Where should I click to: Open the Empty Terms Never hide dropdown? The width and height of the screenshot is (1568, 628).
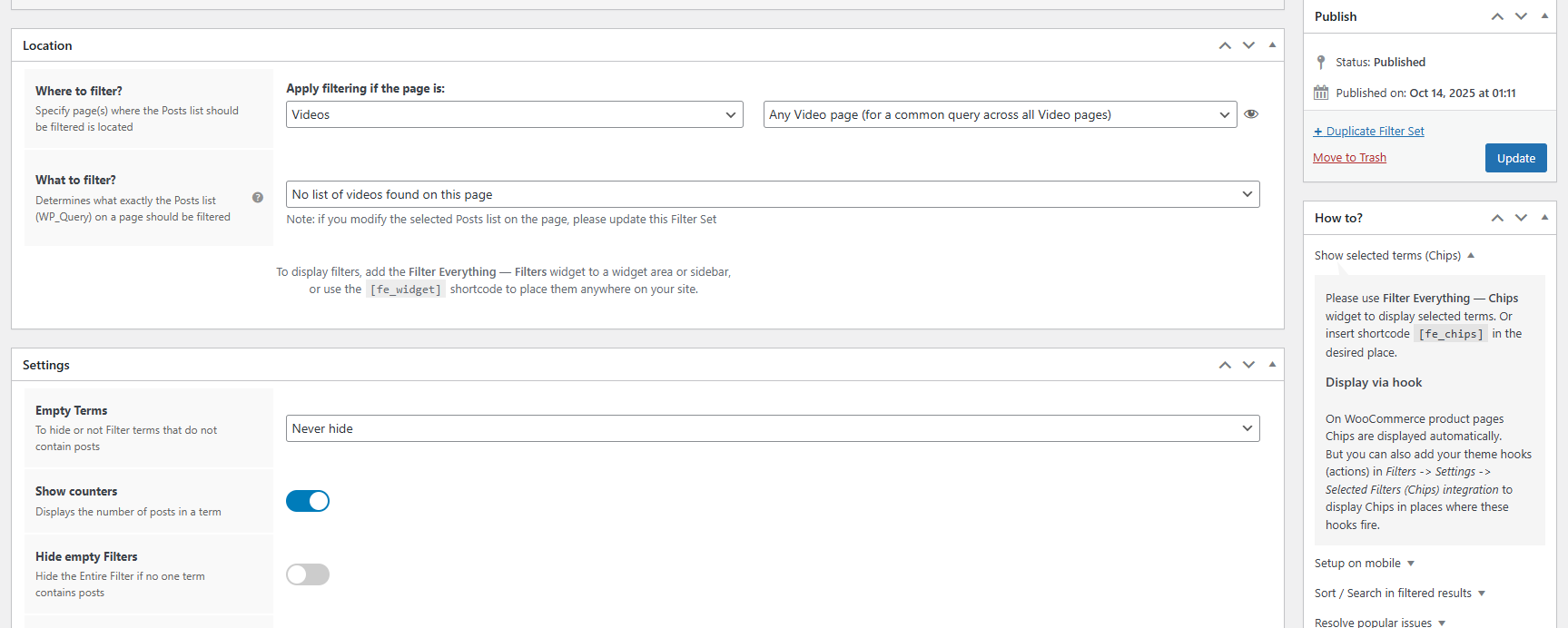(772, 428)
